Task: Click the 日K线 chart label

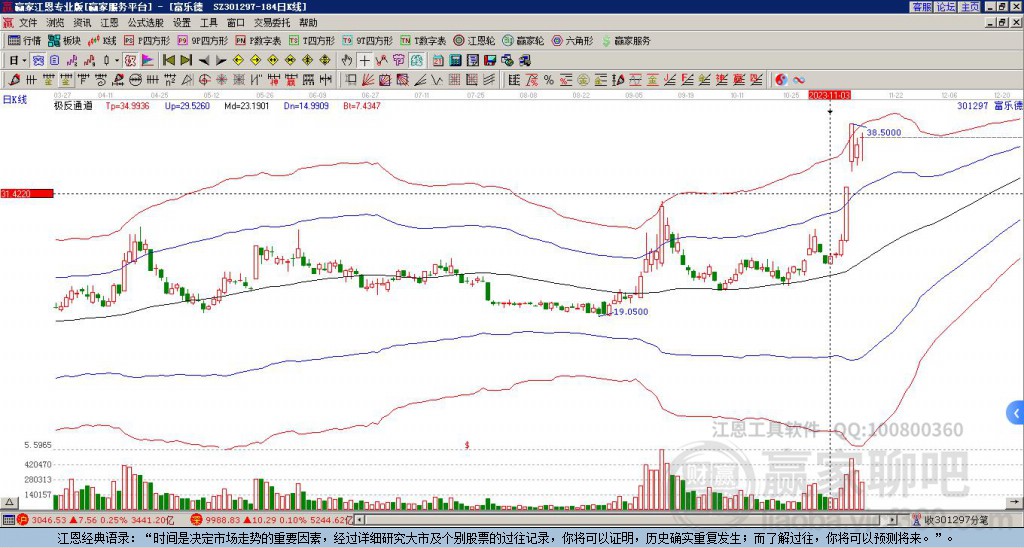Action: (x=15, y=100)
